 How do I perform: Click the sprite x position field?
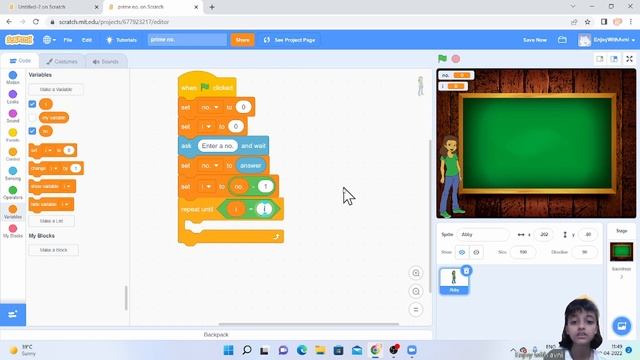coord(544,235)
